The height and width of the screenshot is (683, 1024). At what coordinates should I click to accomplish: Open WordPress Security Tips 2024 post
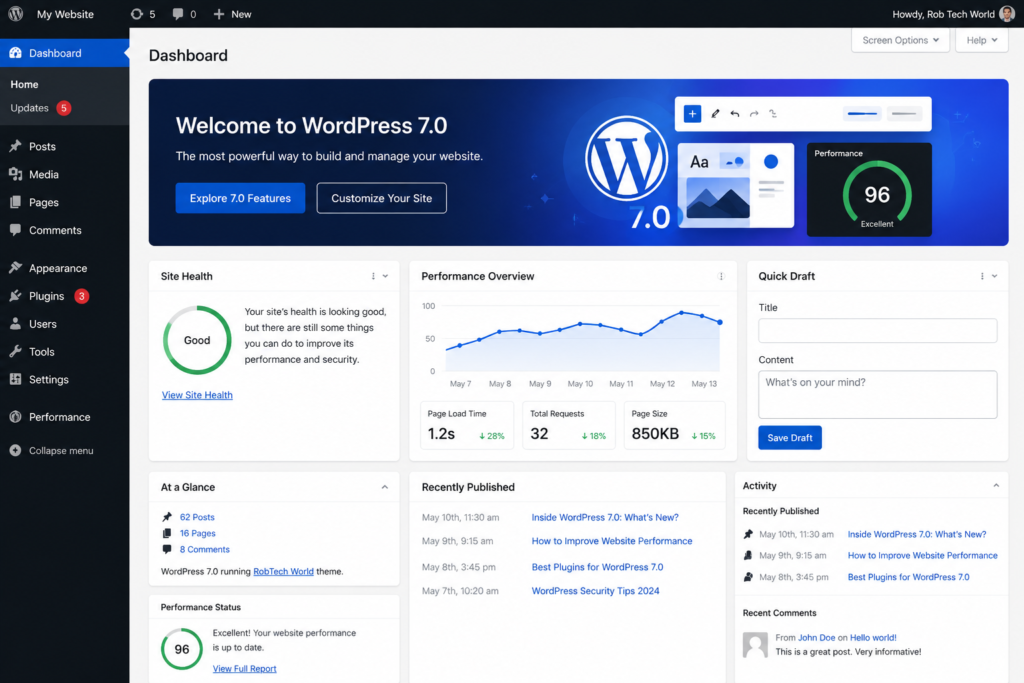(595, 591)
